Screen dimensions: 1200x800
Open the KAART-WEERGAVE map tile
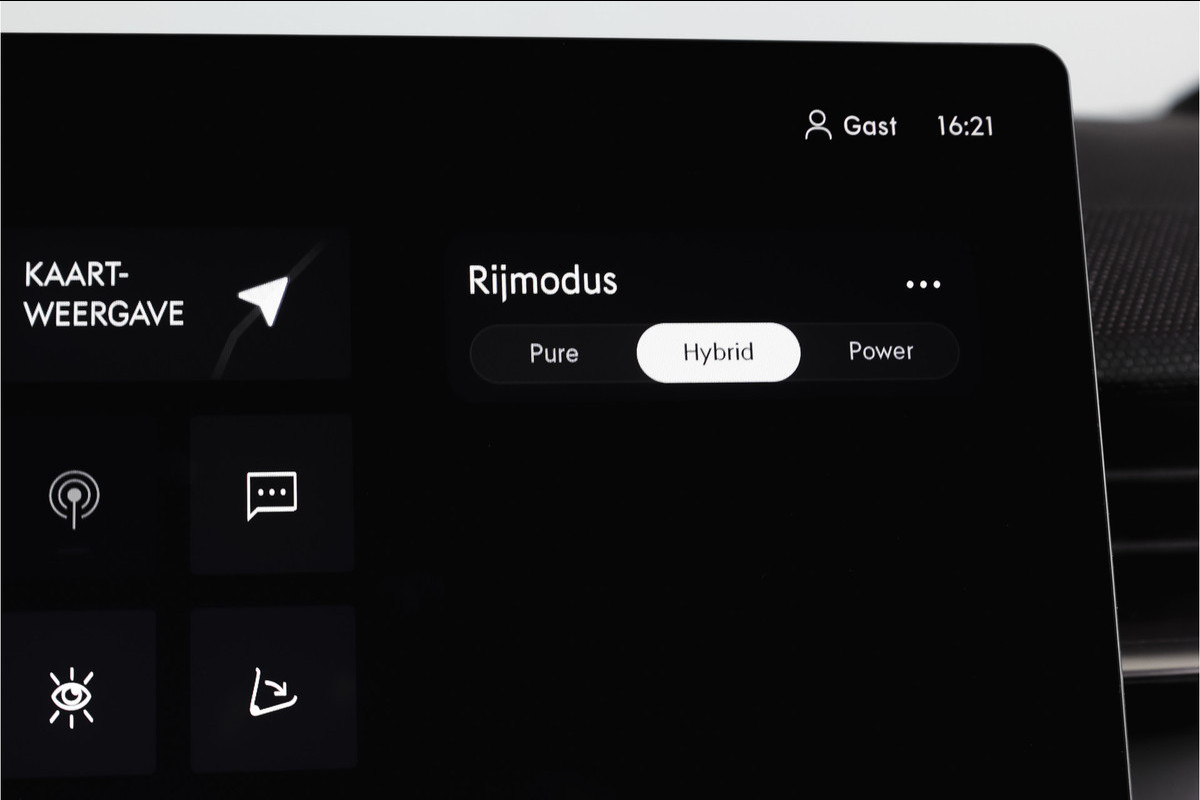coord(175,304)
